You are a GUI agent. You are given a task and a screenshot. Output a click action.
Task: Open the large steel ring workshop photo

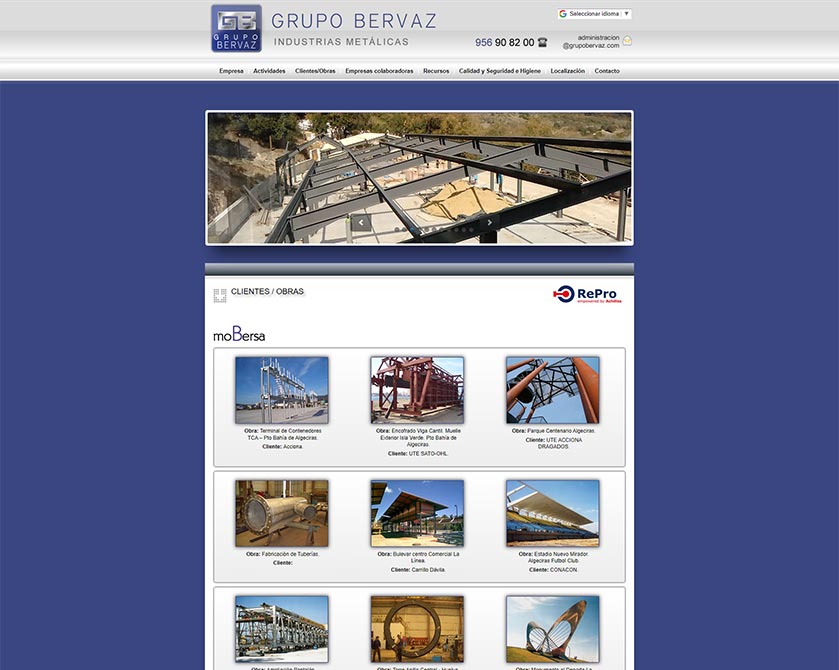click(417, 629)
